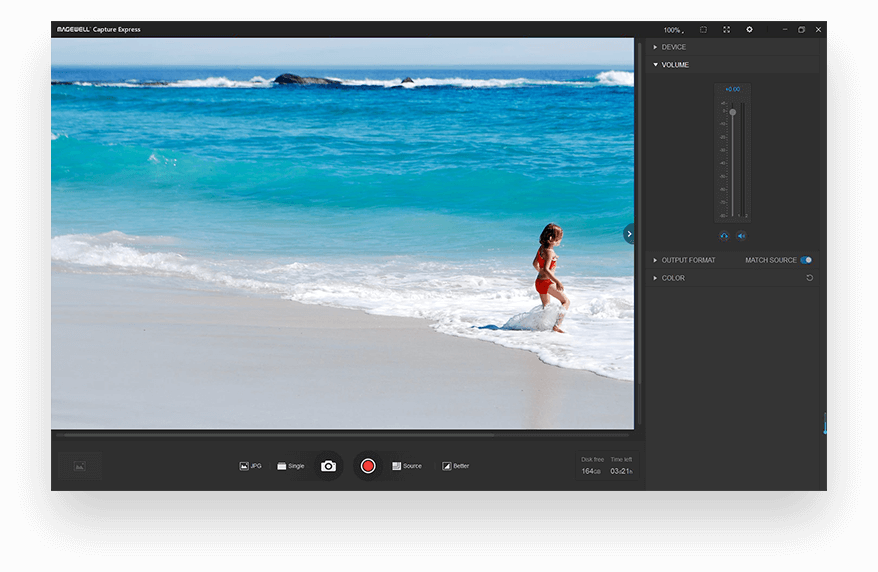Screen dimensions: 878x572
Task: Expand the Color section
Action: click(x=672, y=278)
